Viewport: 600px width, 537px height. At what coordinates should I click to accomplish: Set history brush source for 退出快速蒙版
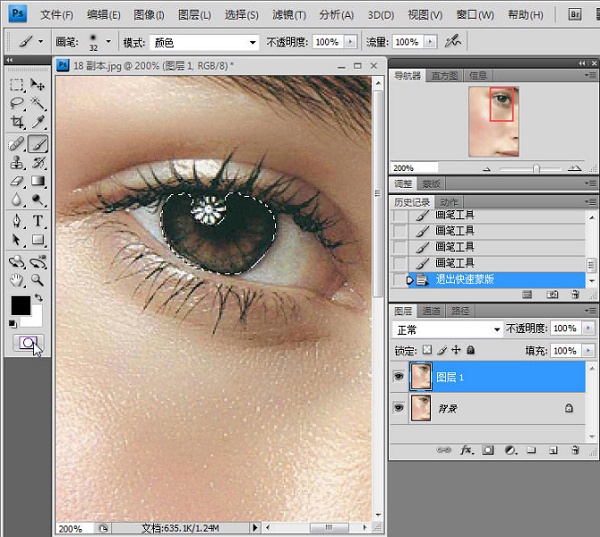[399, 279]
